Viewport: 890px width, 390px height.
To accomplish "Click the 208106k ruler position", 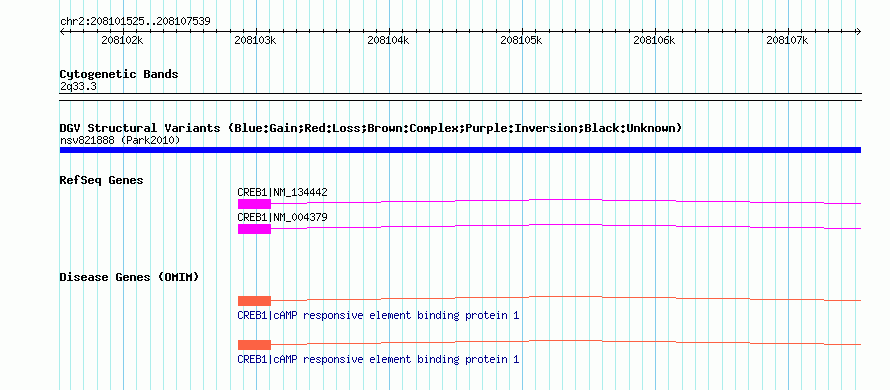I will pos(654,40).
